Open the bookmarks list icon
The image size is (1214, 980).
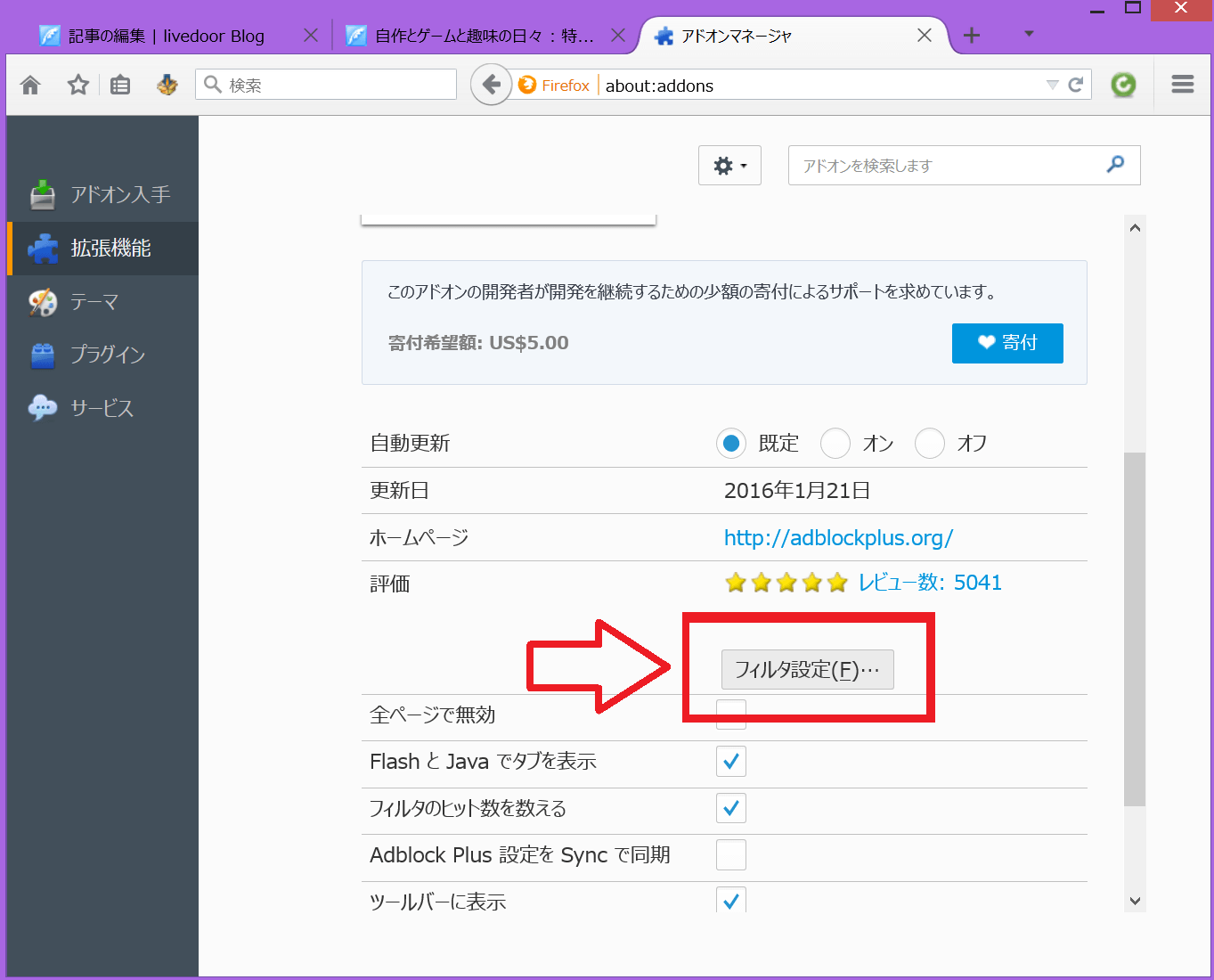tap(120, 85)
